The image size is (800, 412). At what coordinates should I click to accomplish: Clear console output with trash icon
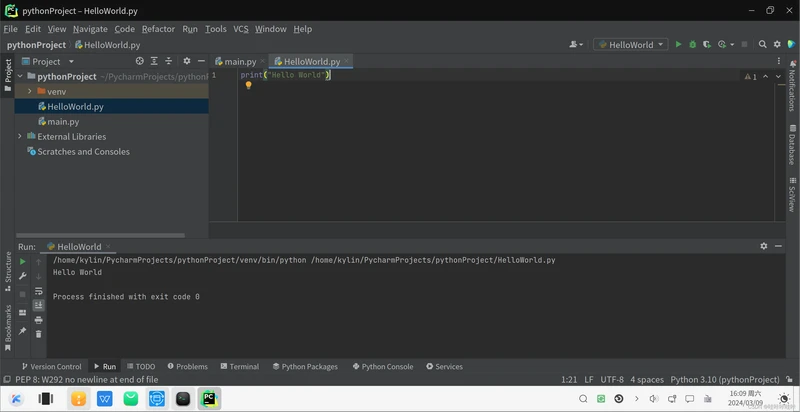pyautogui.click(x=39, y=334)
